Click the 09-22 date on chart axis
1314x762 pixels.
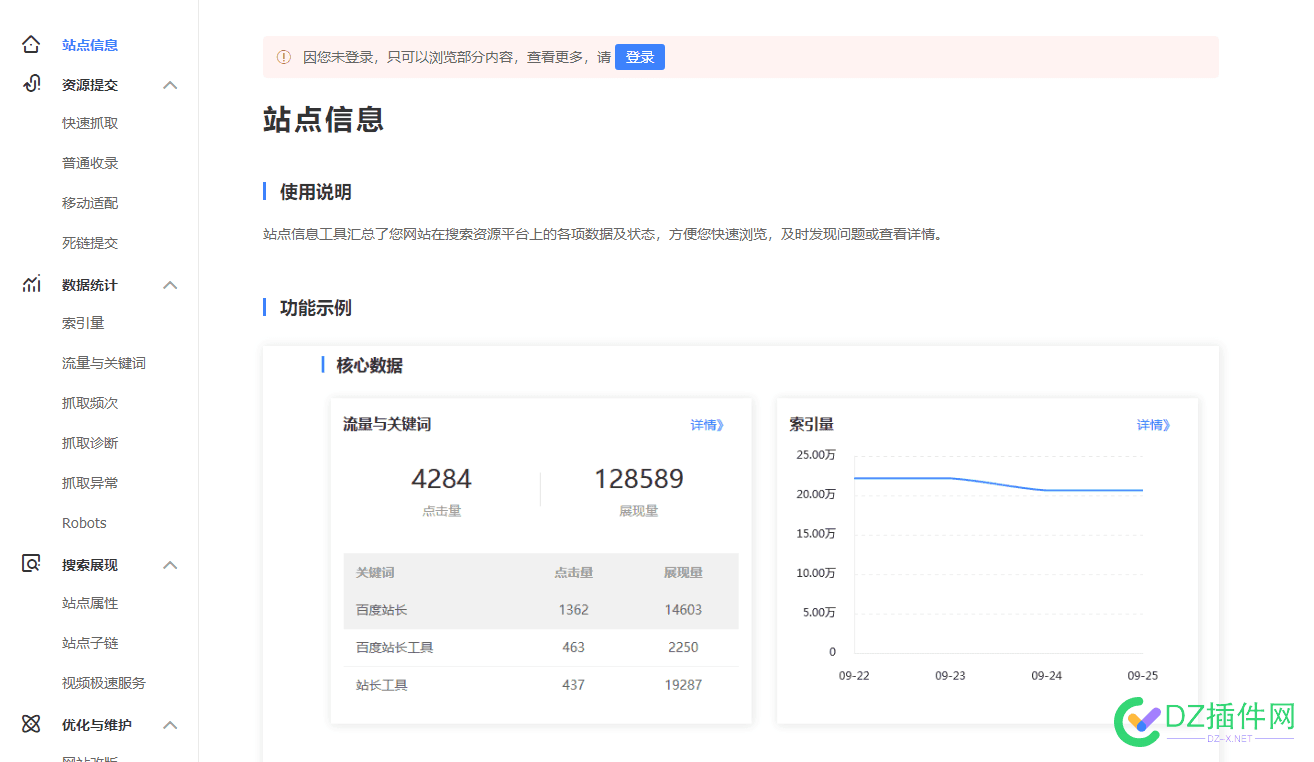point(854,676)
